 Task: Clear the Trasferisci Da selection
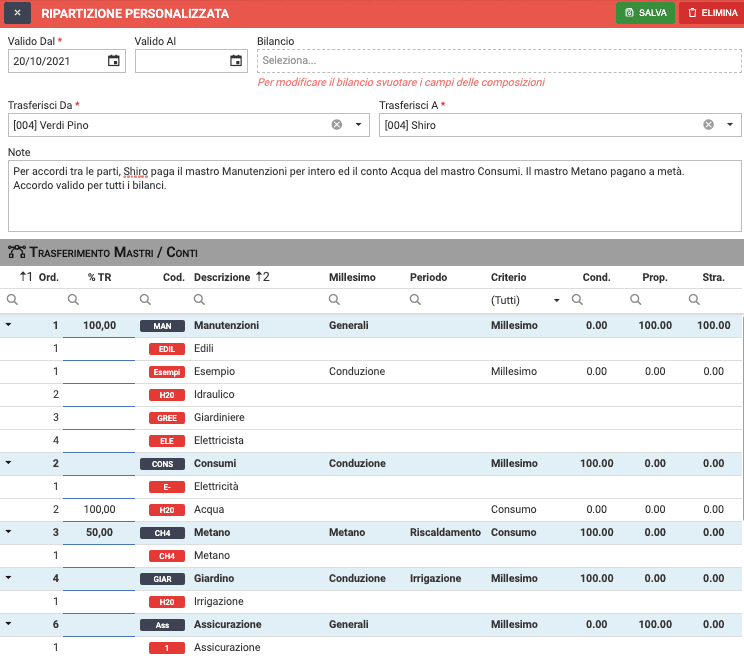(x=337, y=125)
